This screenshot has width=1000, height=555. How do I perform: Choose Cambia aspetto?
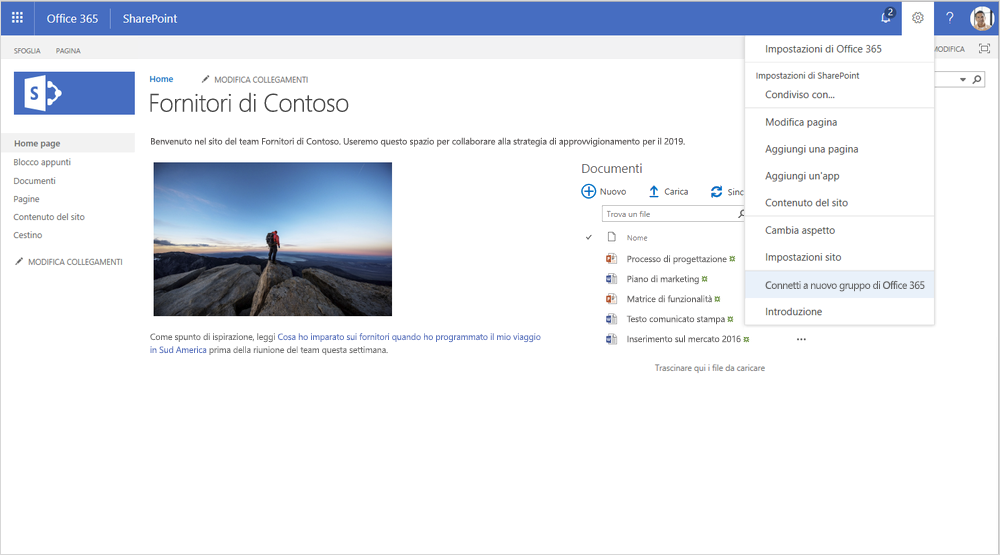click(x=800, y=230)
